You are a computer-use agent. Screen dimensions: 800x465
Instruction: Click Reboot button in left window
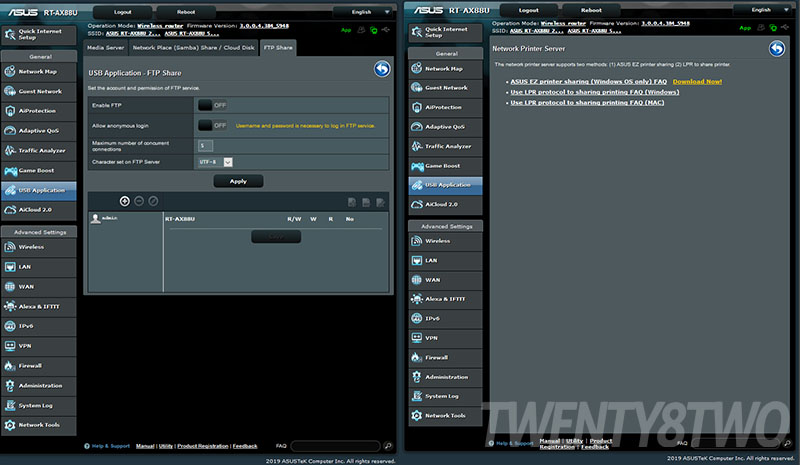[x=186, y=12]
